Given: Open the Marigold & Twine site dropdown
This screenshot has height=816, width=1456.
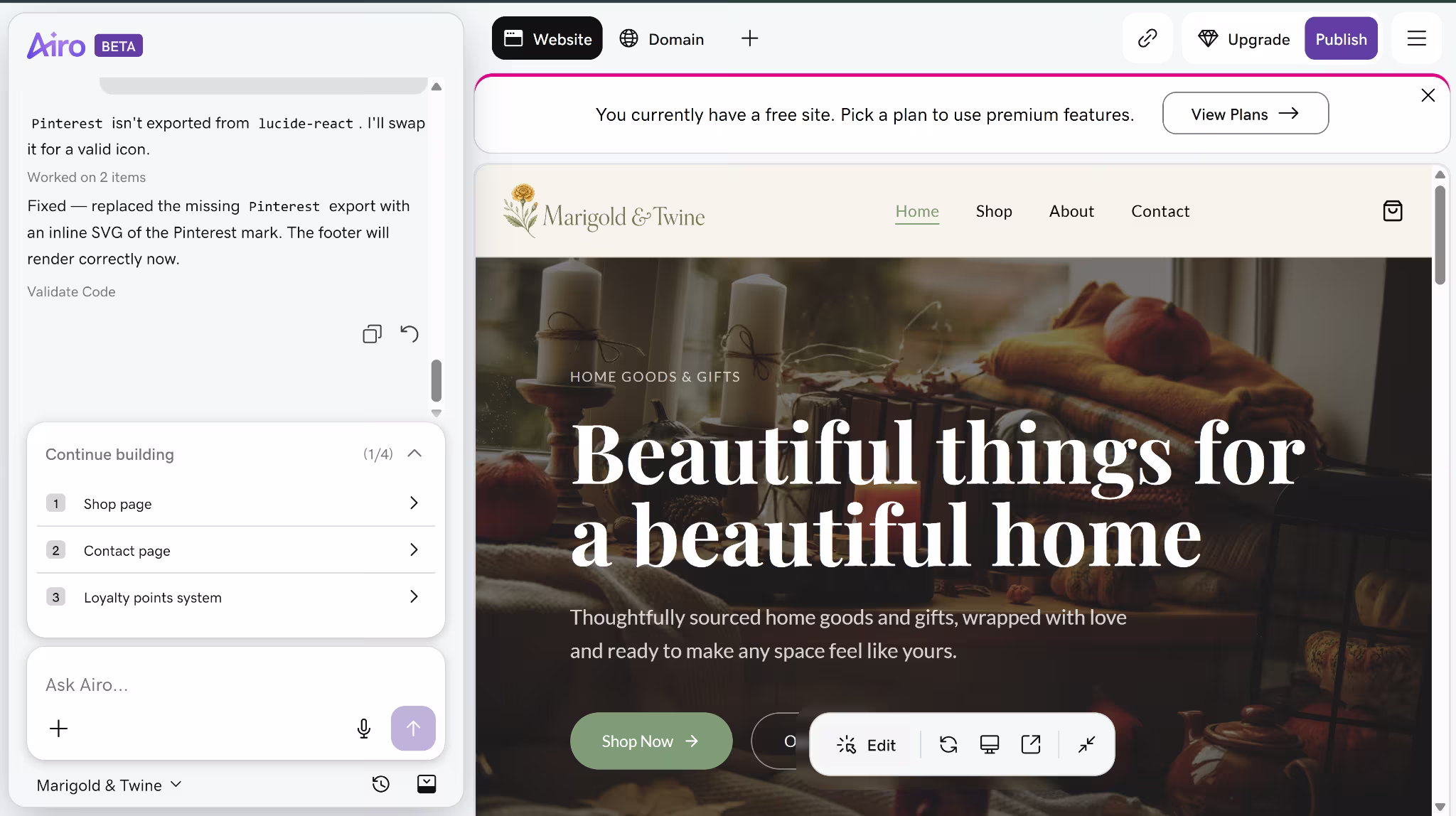Looking at the screenshot, I should [109, 785].
